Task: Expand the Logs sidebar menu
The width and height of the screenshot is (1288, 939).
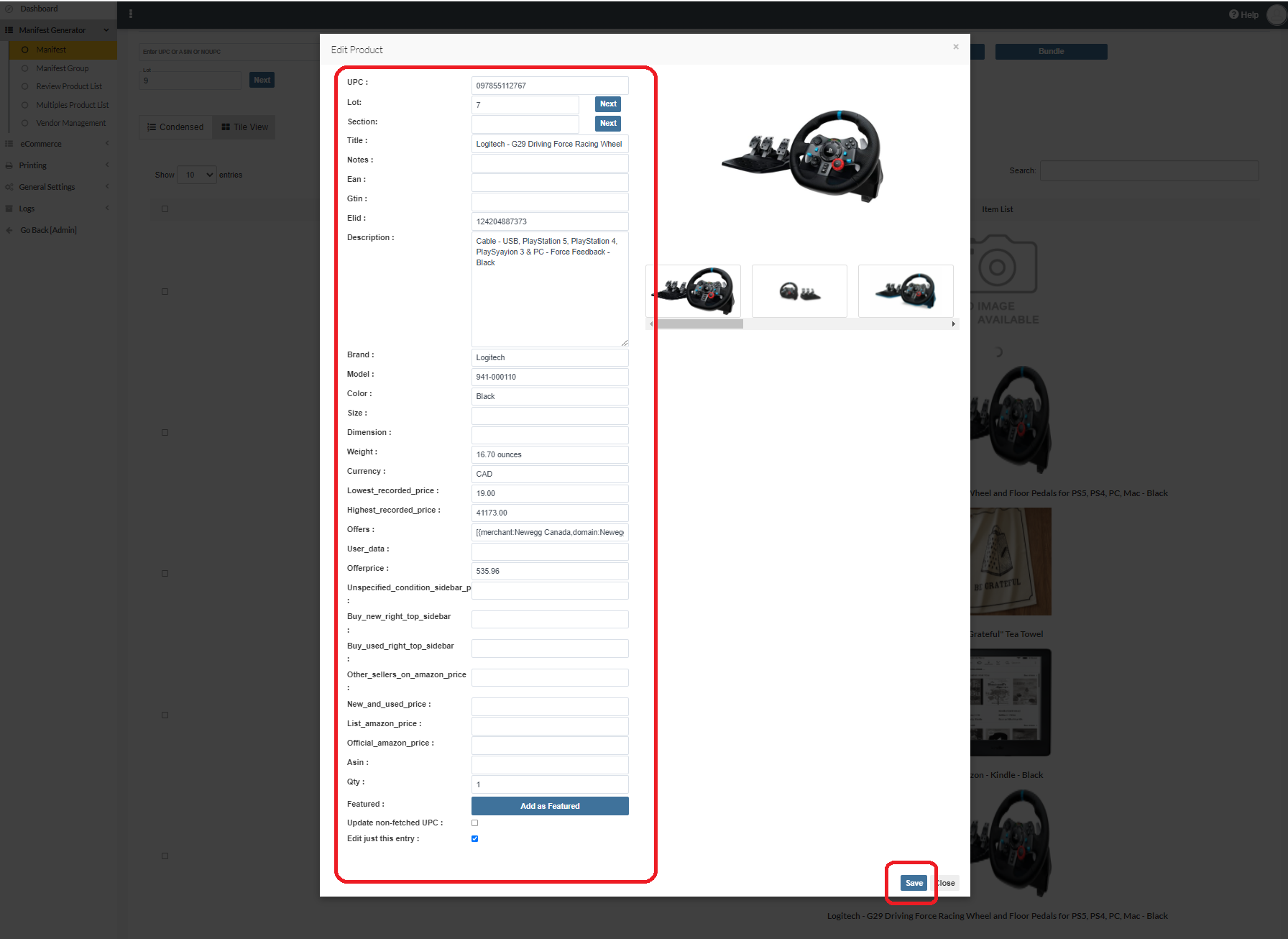Action: (57, 209)
